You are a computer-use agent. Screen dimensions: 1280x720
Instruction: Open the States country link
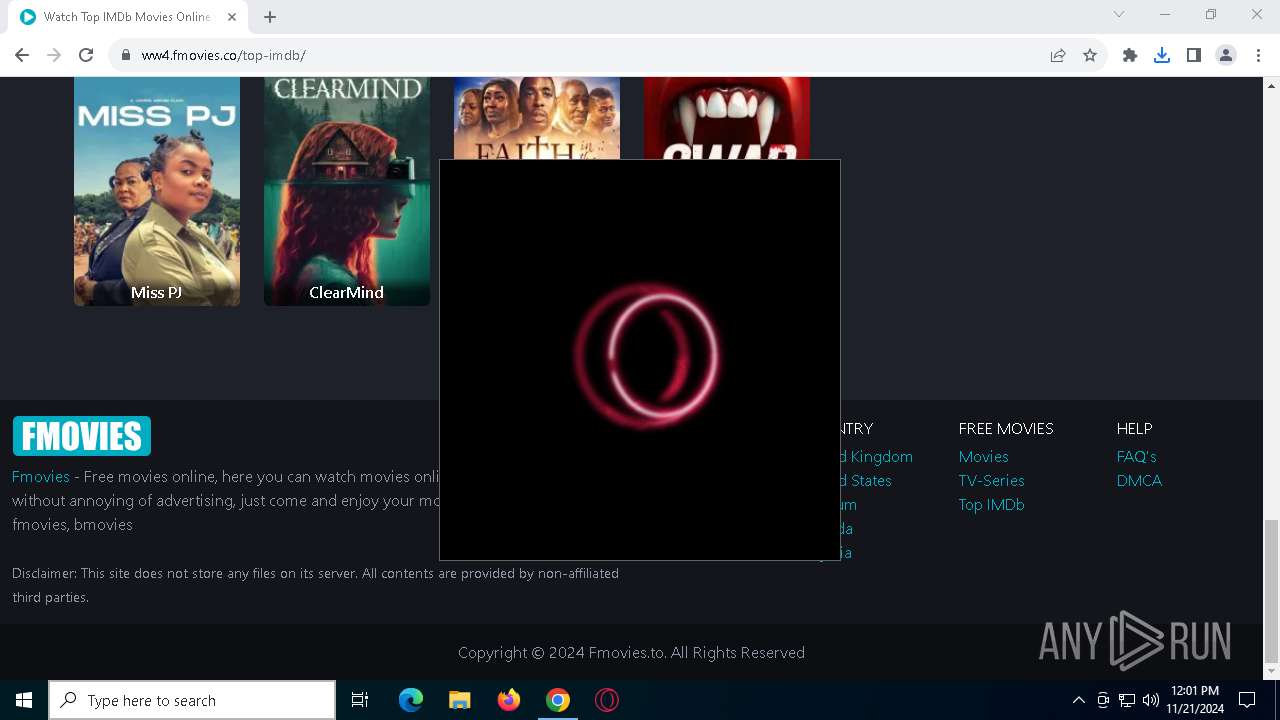(x=866, y=480)
